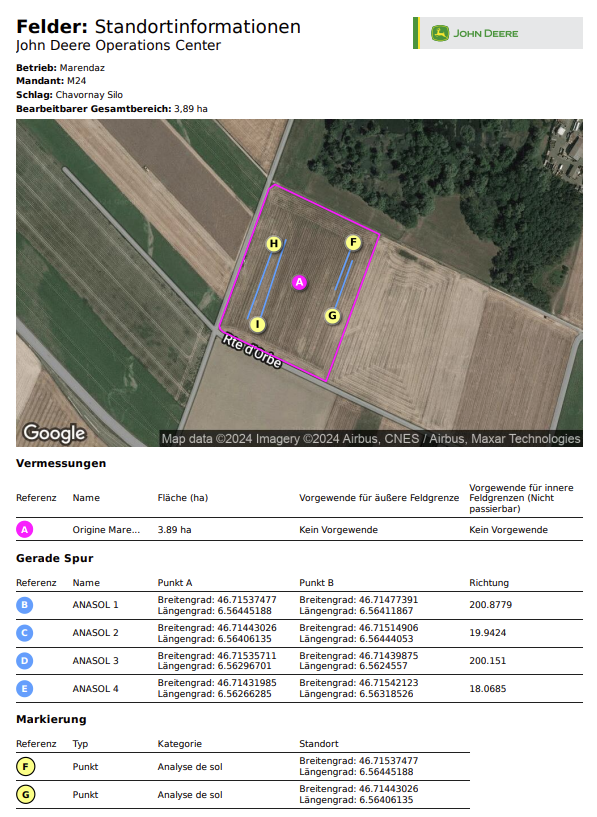The width and height of the screenshot is (597, 817).
Task: Click the John Deere logo
Action: coord(475,33)
